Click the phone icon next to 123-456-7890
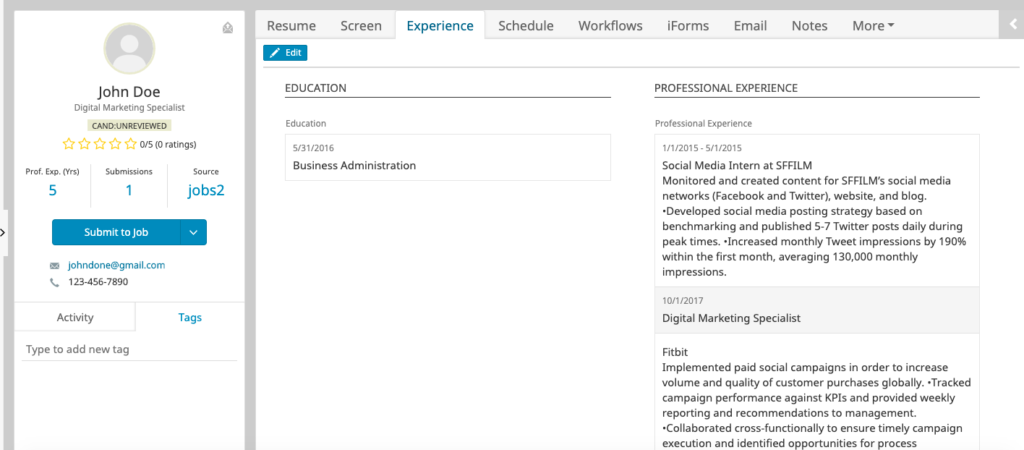This screenshot has height=450, width=1024. (54, 283)
